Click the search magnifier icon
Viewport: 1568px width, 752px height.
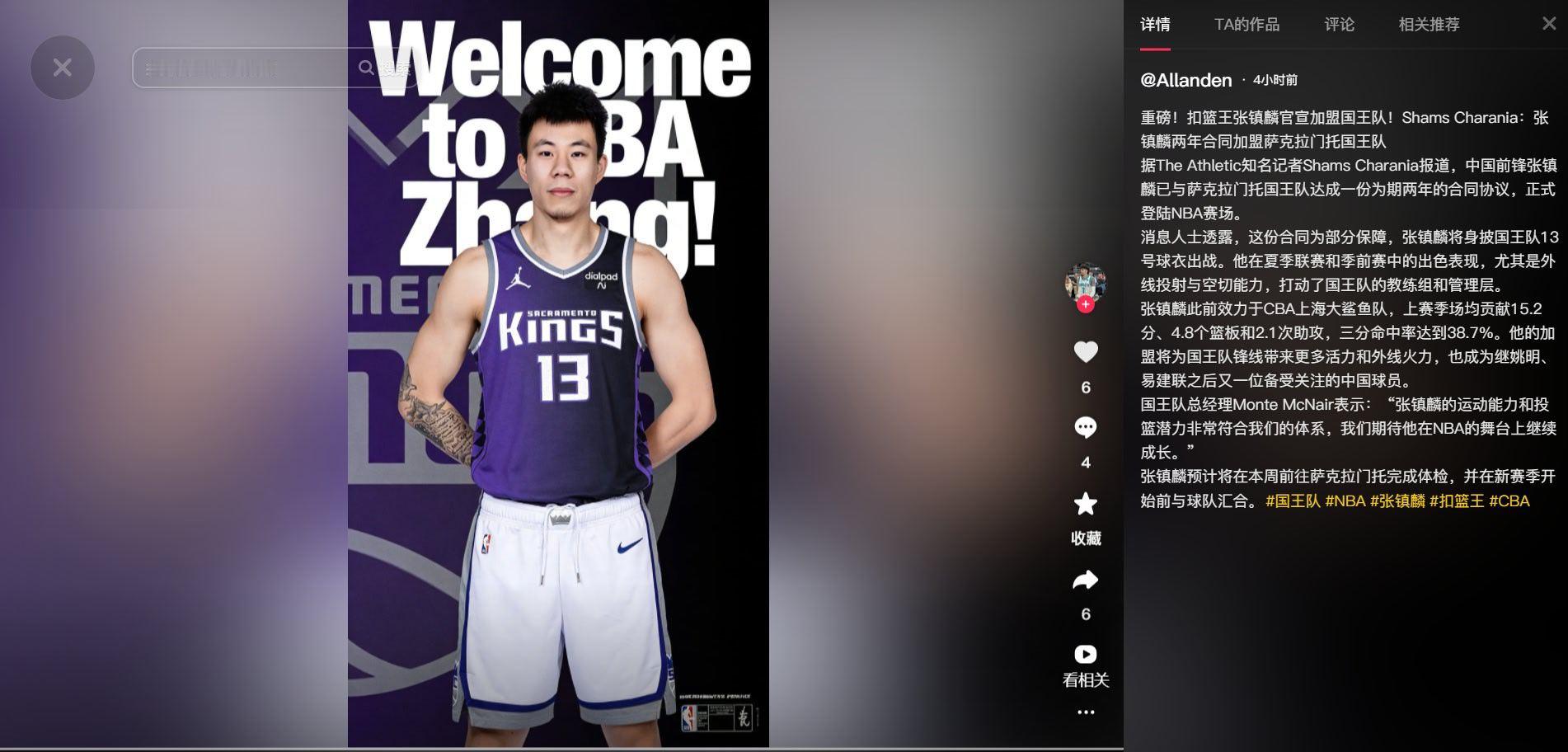368,68
